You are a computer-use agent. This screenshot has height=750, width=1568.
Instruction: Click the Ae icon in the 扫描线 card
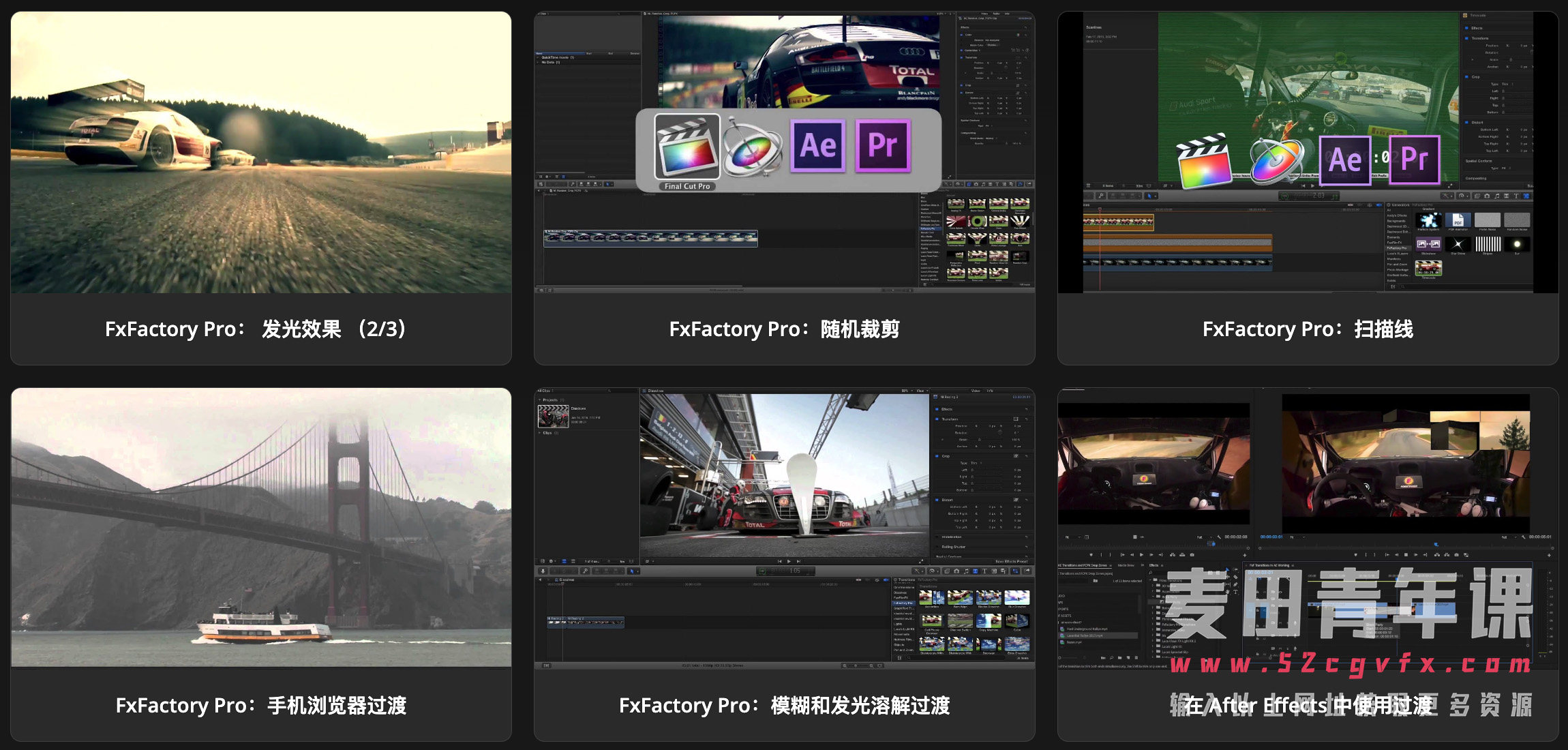(1344, 161)
